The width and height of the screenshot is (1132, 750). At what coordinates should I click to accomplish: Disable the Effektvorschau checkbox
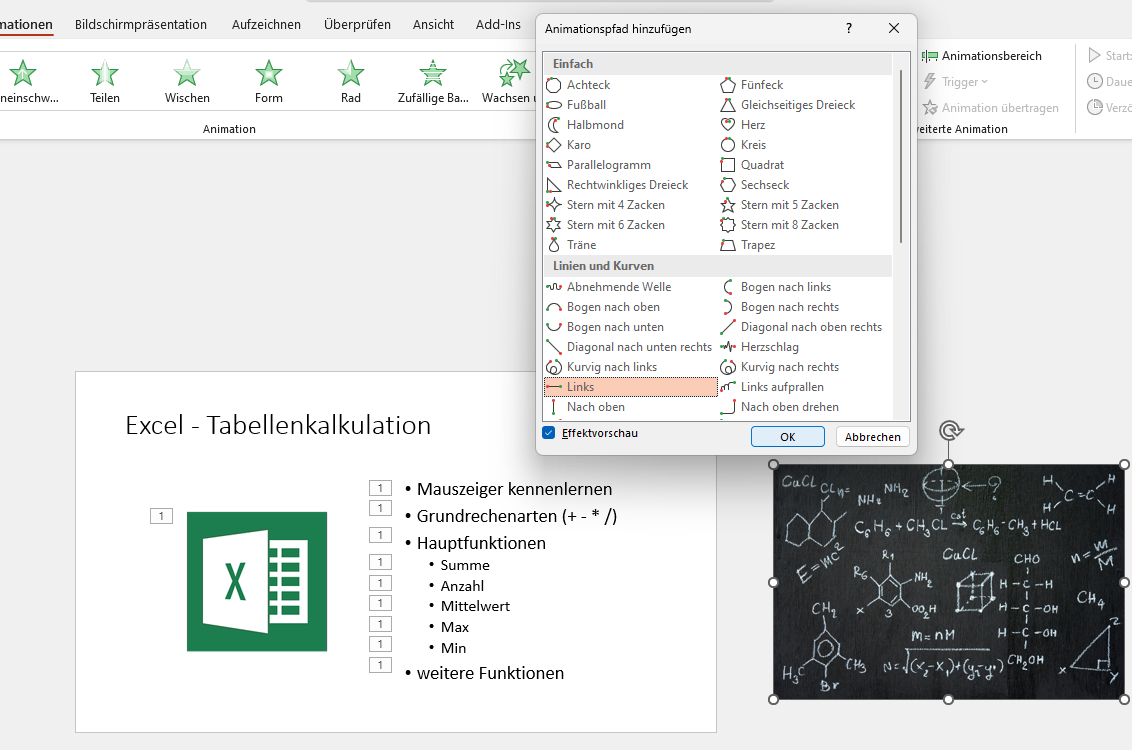point(548,432)
